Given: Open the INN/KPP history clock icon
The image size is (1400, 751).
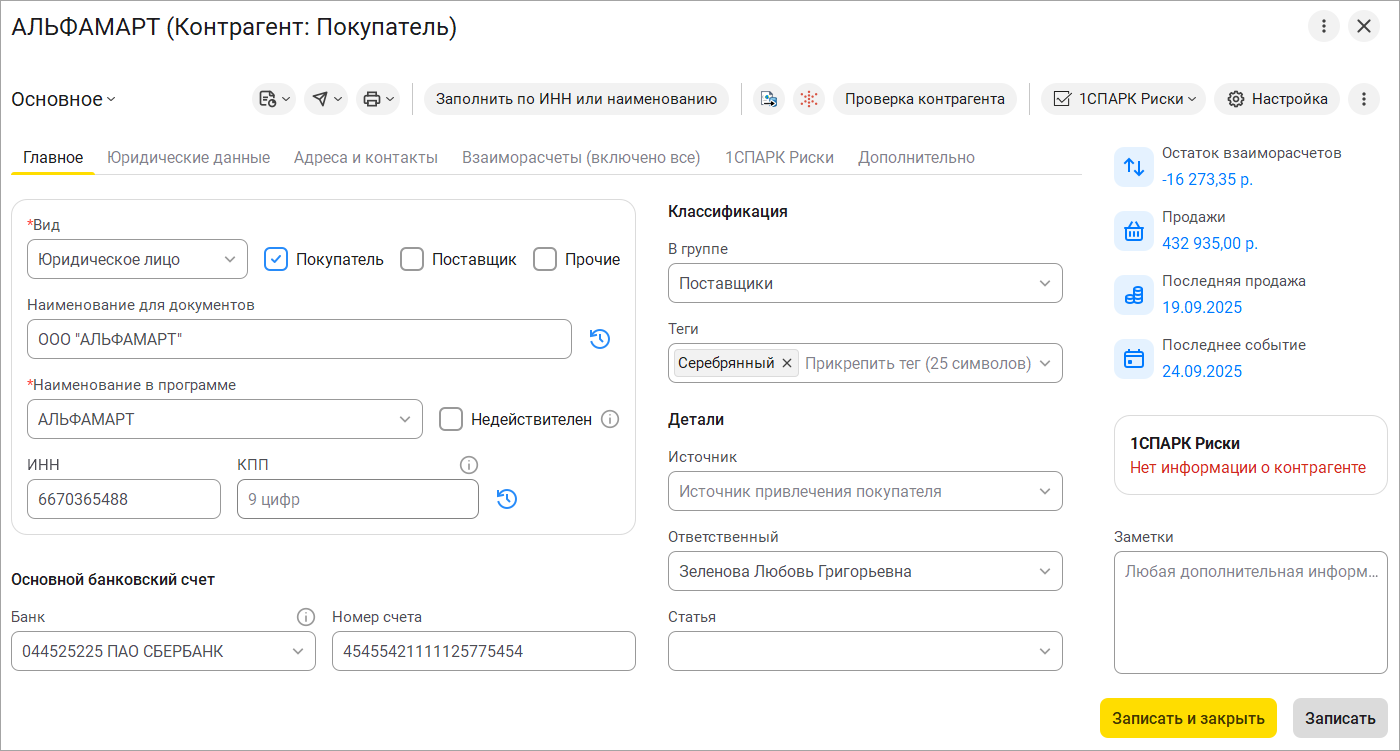Looking at the screenshot, I should (x=507, y=498).
